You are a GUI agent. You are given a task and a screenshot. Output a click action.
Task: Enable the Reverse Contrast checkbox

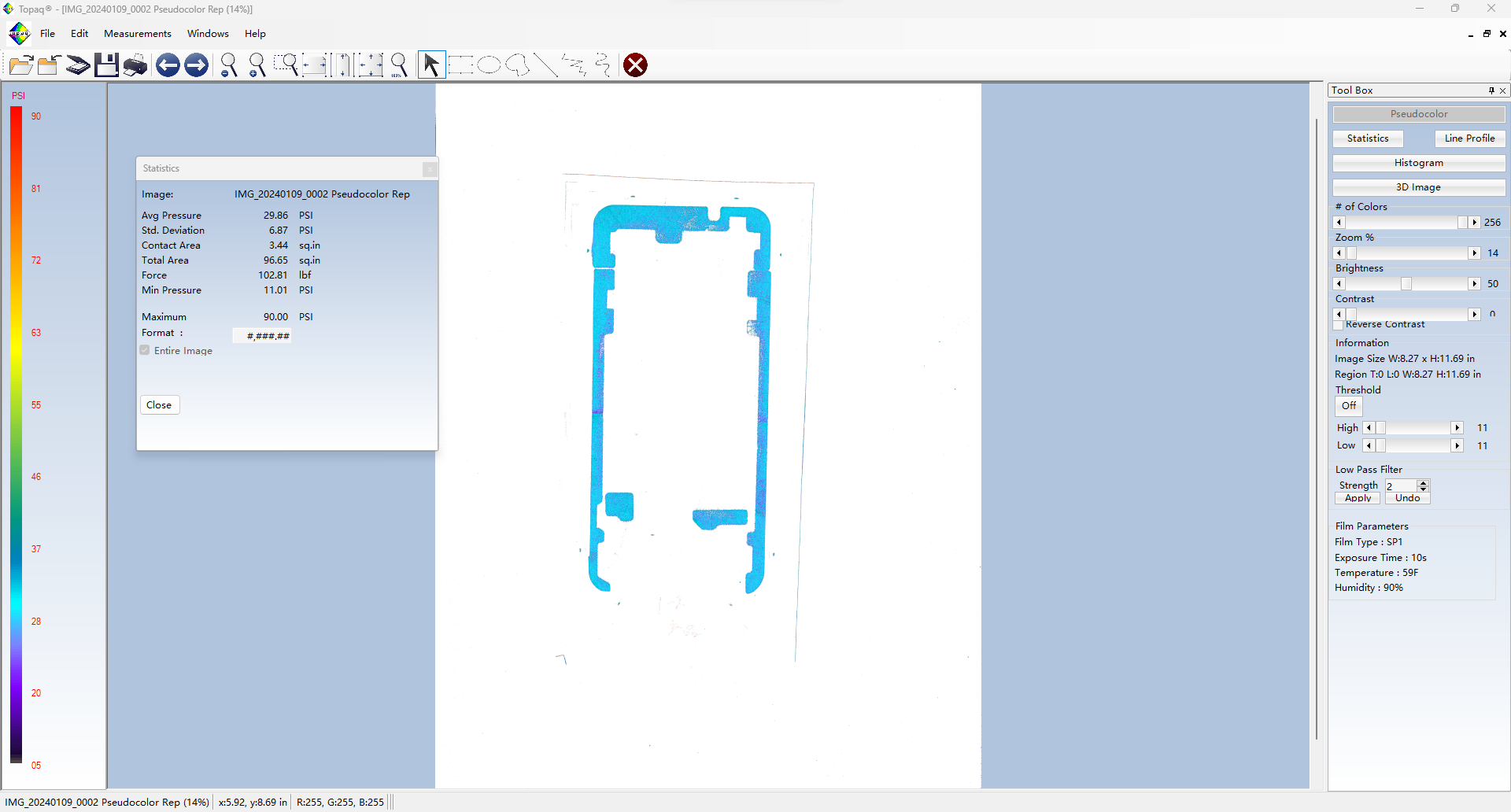pyautogui.click(x=1339, y=325)
